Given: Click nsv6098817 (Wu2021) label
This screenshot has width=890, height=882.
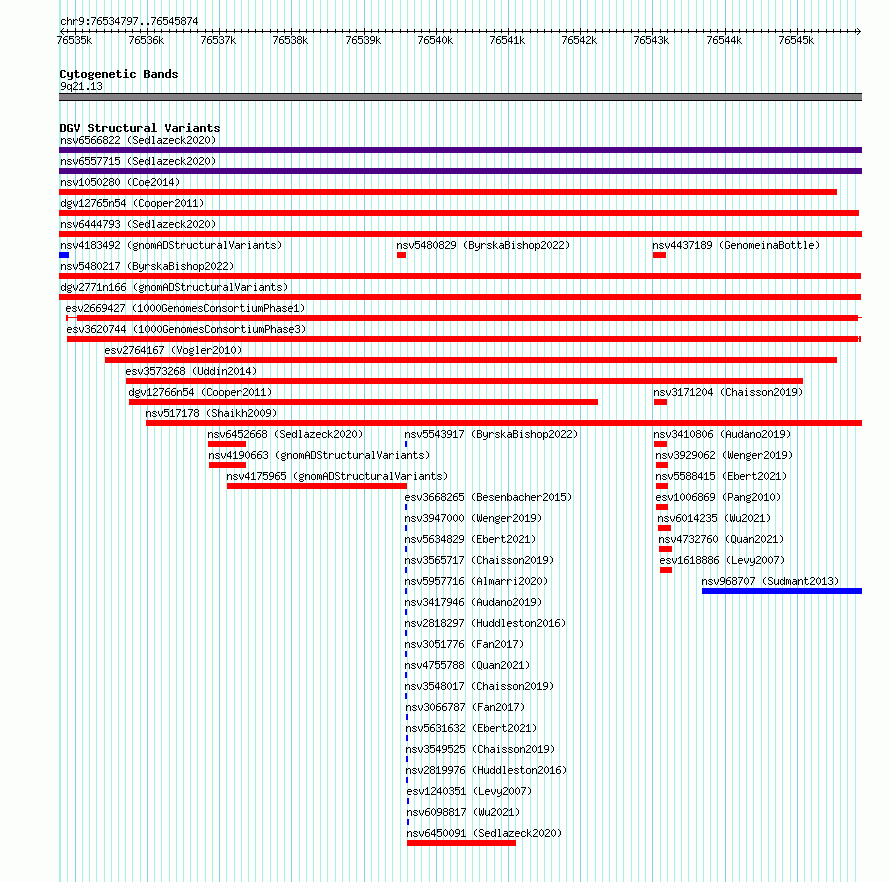Looking at the screenshot, I should tap(464, 812).
